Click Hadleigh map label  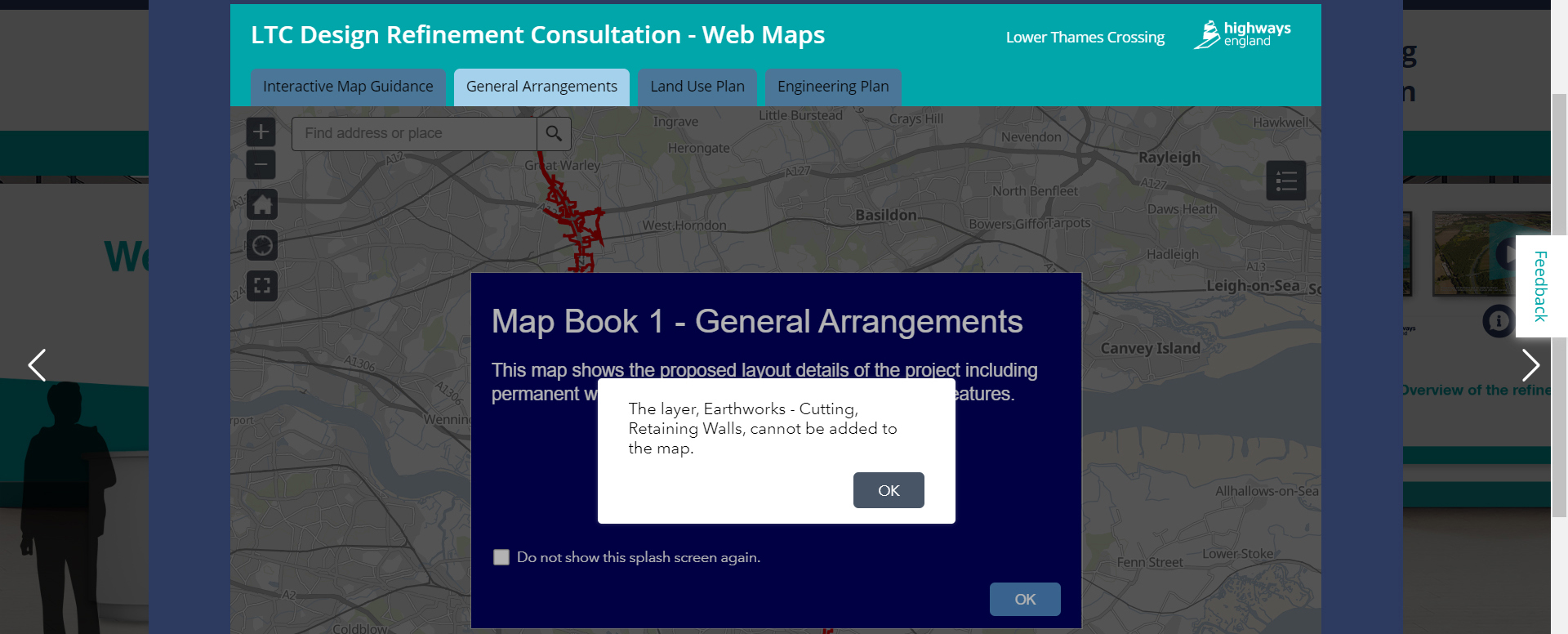coord(1173,255)
